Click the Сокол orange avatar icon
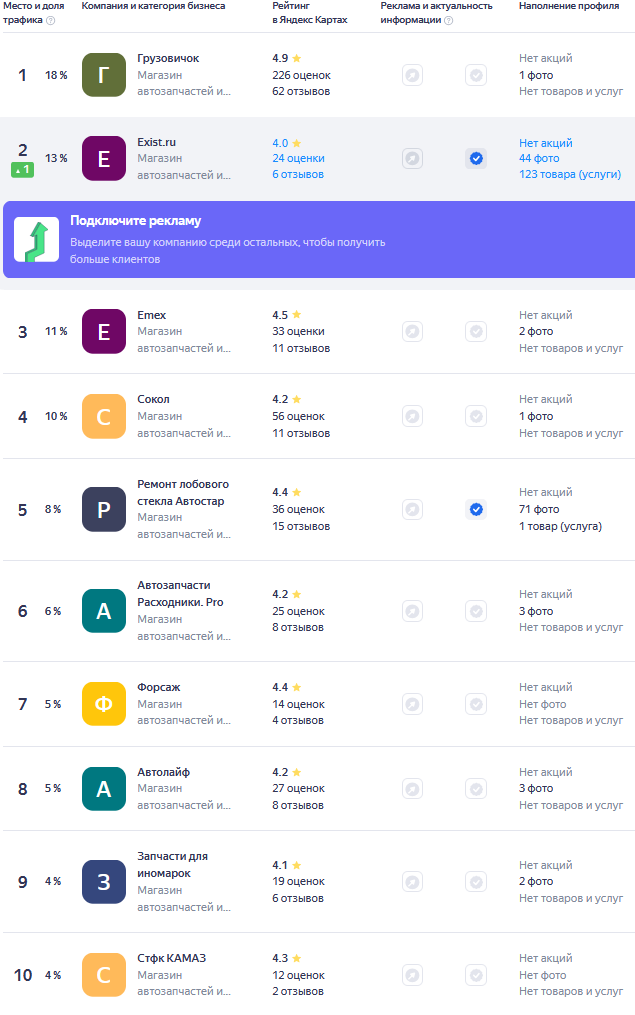 coord(104,416)
